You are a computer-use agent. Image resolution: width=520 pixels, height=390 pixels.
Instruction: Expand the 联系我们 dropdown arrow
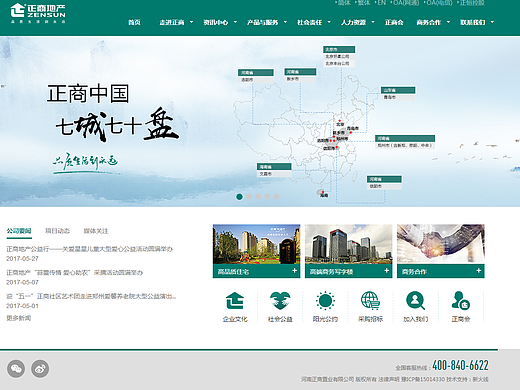[492, 22]
